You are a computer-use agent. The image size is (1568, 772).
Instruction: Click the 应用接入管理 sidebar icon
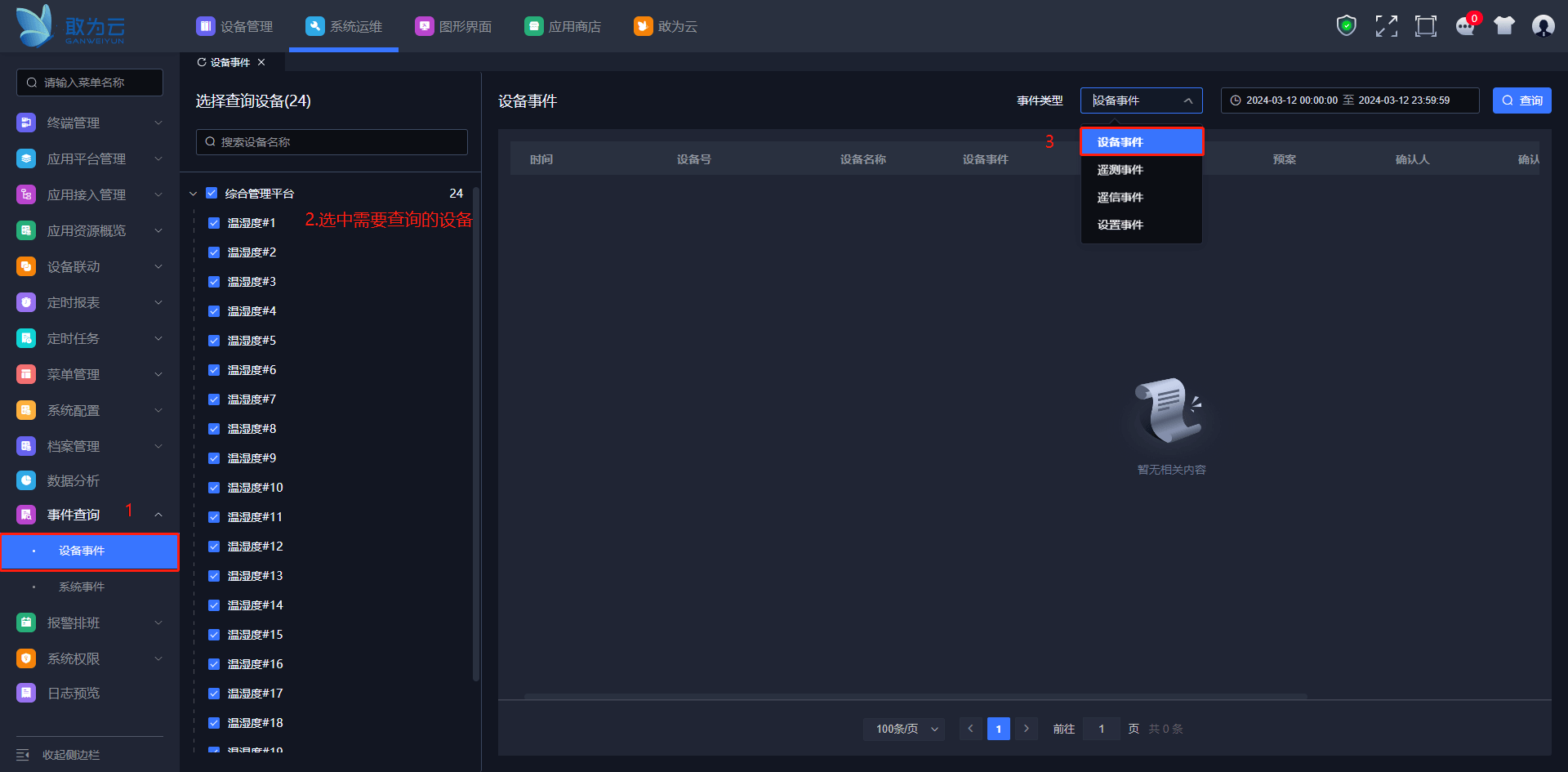(x=26, y=194)
